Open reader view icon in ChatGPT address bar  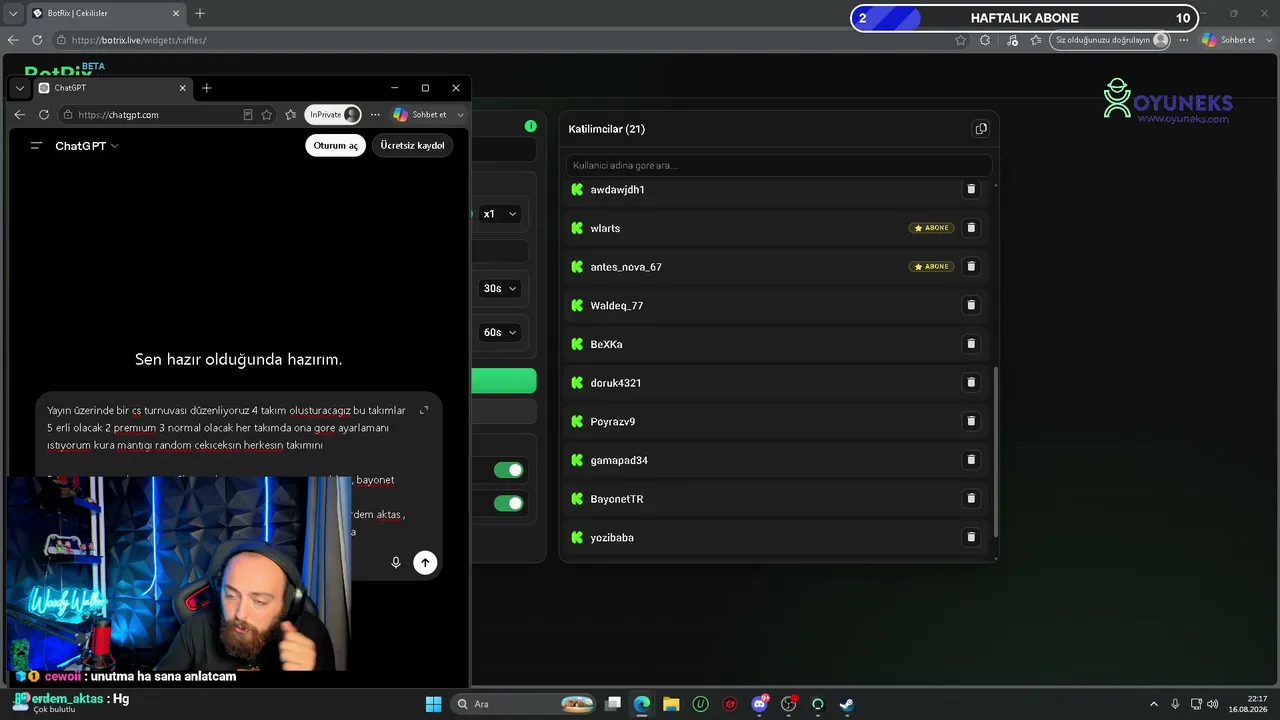[248, 115]
